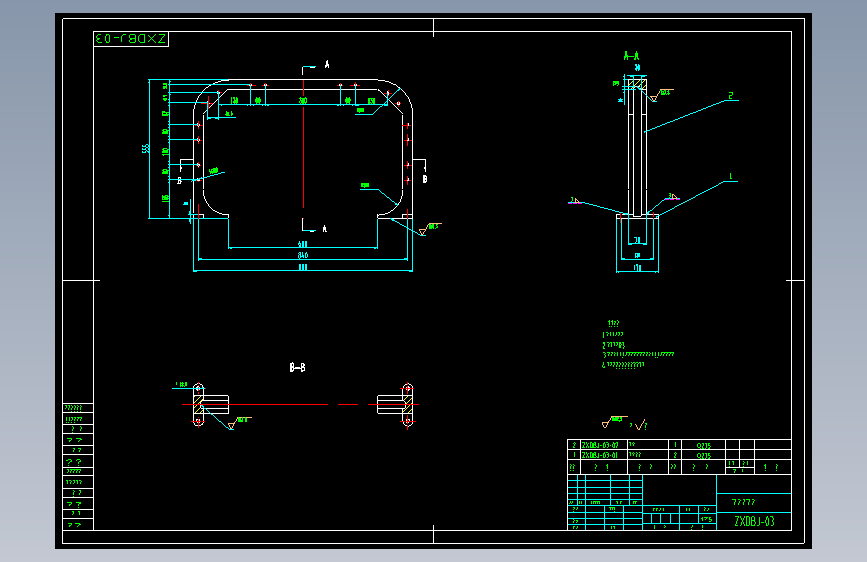Select the surface roughness symbol at the frame's bottom right
The height and width of the screenshot is (562, 867).
(430, 228)
